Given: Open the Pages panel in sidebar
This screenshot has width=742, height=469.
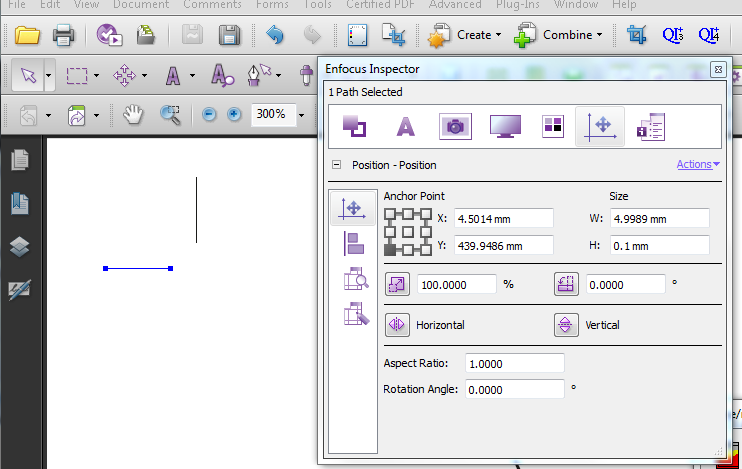Looking at the screenshot, I should [x=20, y=160].
